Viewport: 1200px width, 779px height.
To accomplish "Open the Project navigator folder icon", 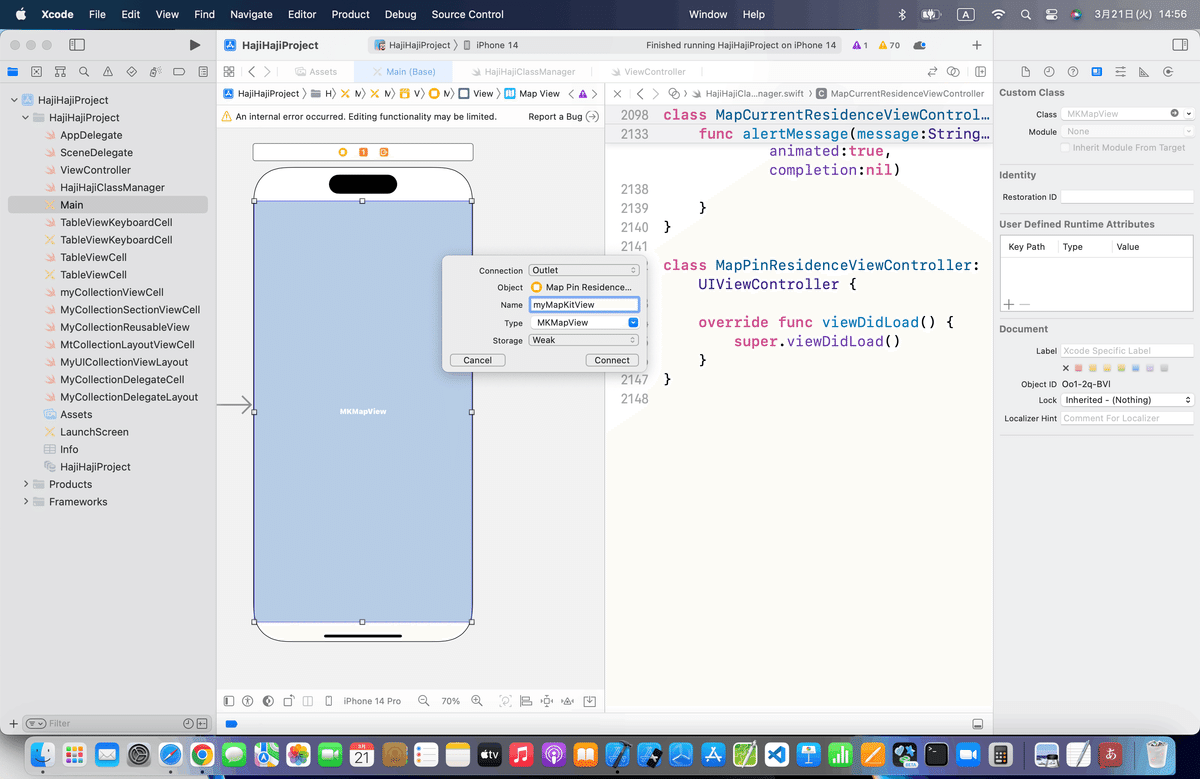I will (13, 72).
